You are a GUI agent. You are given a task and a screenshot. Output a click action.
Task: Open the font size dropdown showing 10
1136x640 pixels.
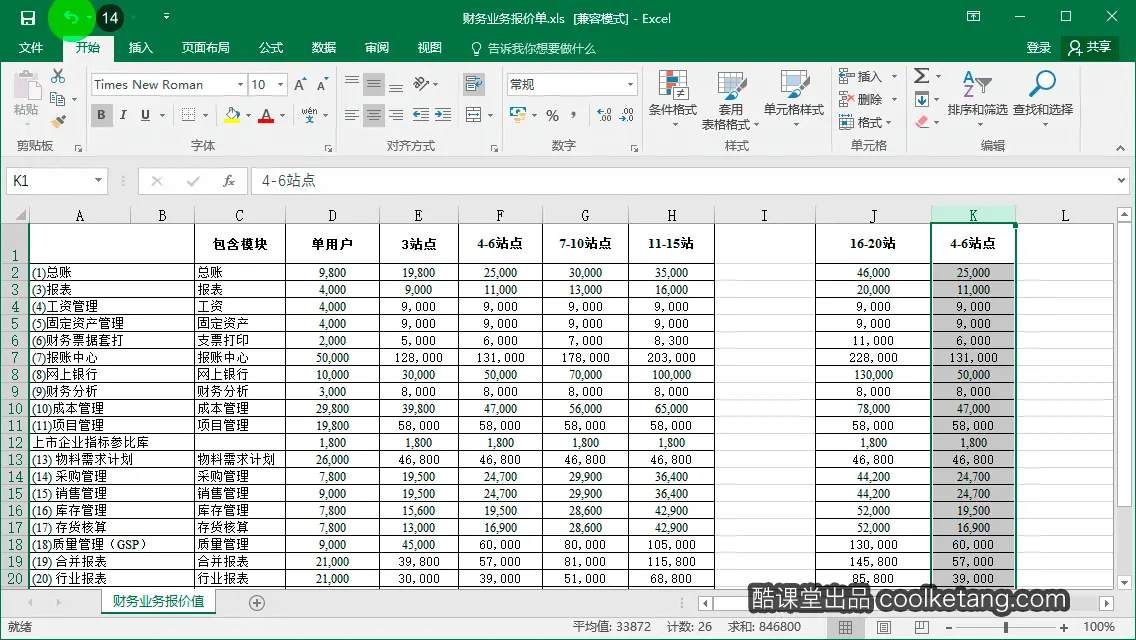point(280,85)
